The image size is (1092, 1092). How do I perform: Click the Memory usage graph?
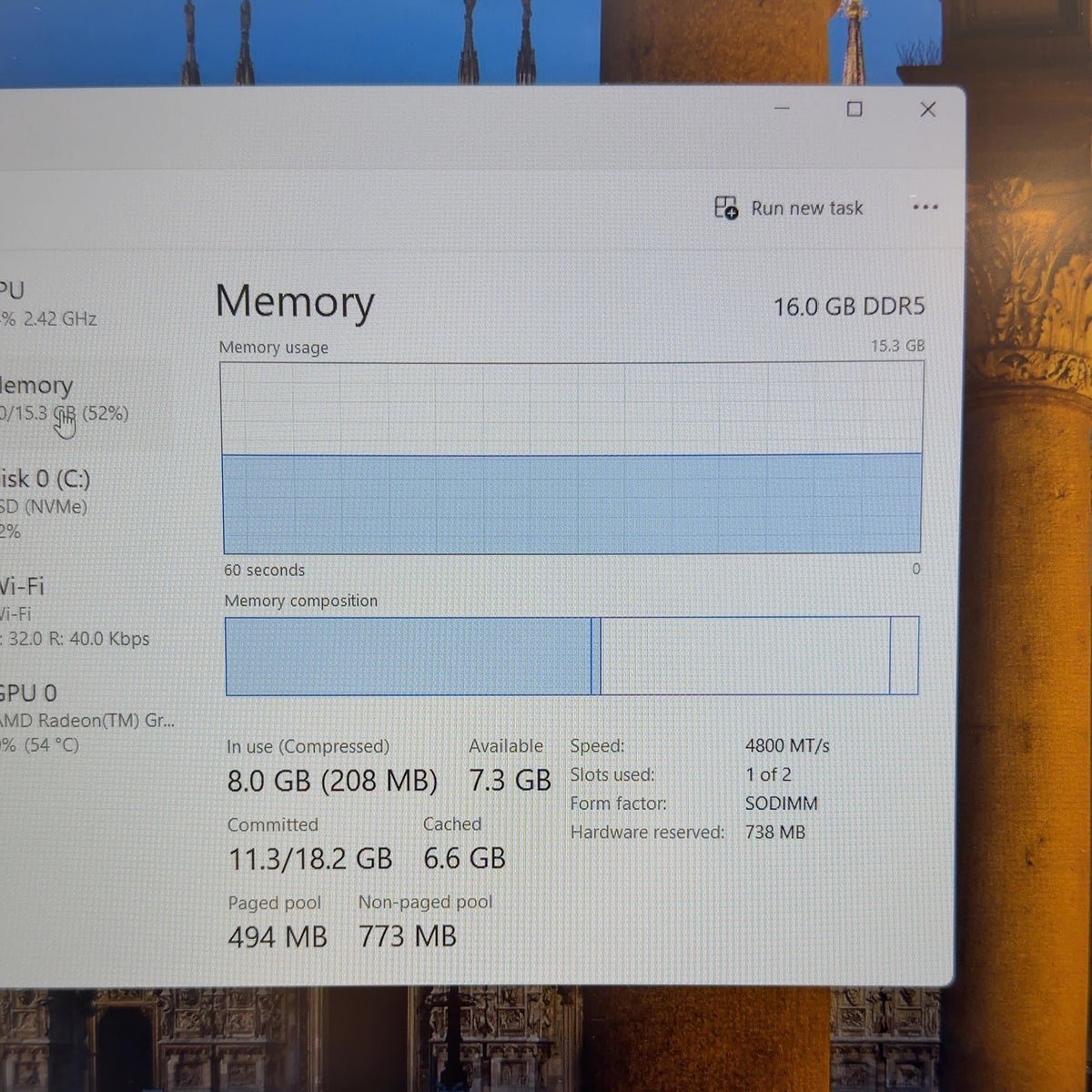click(x=571, y=457)
